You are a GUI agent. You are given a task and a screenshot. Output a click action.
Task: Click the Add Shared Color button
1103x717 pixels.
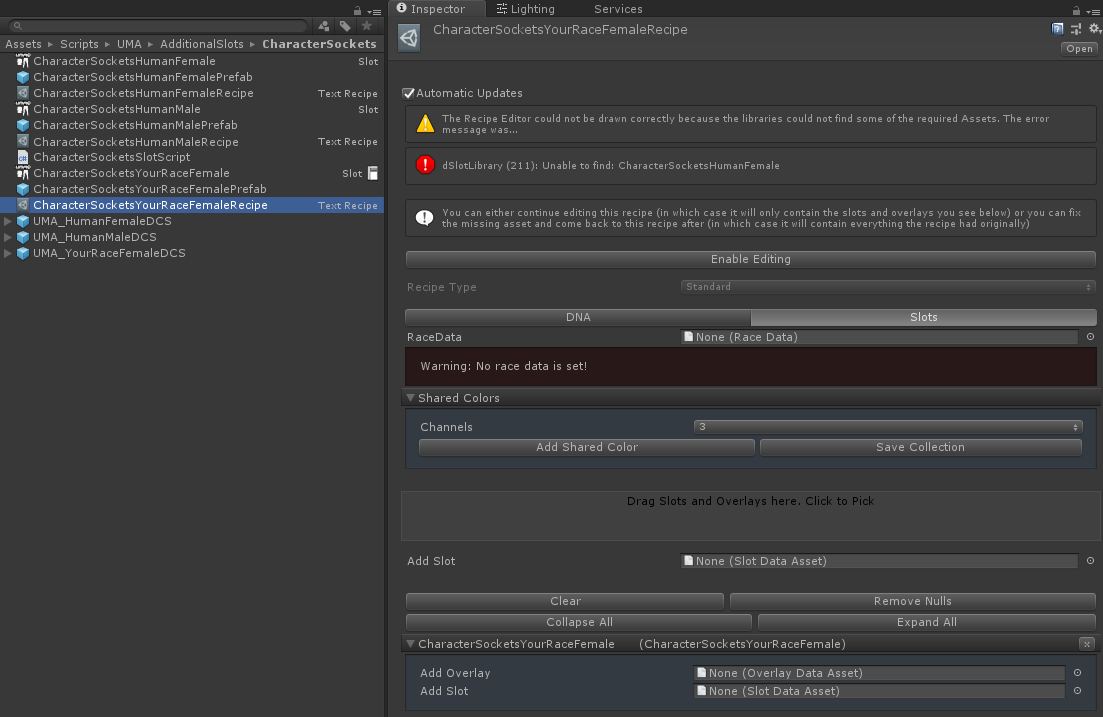pos(586,447)
